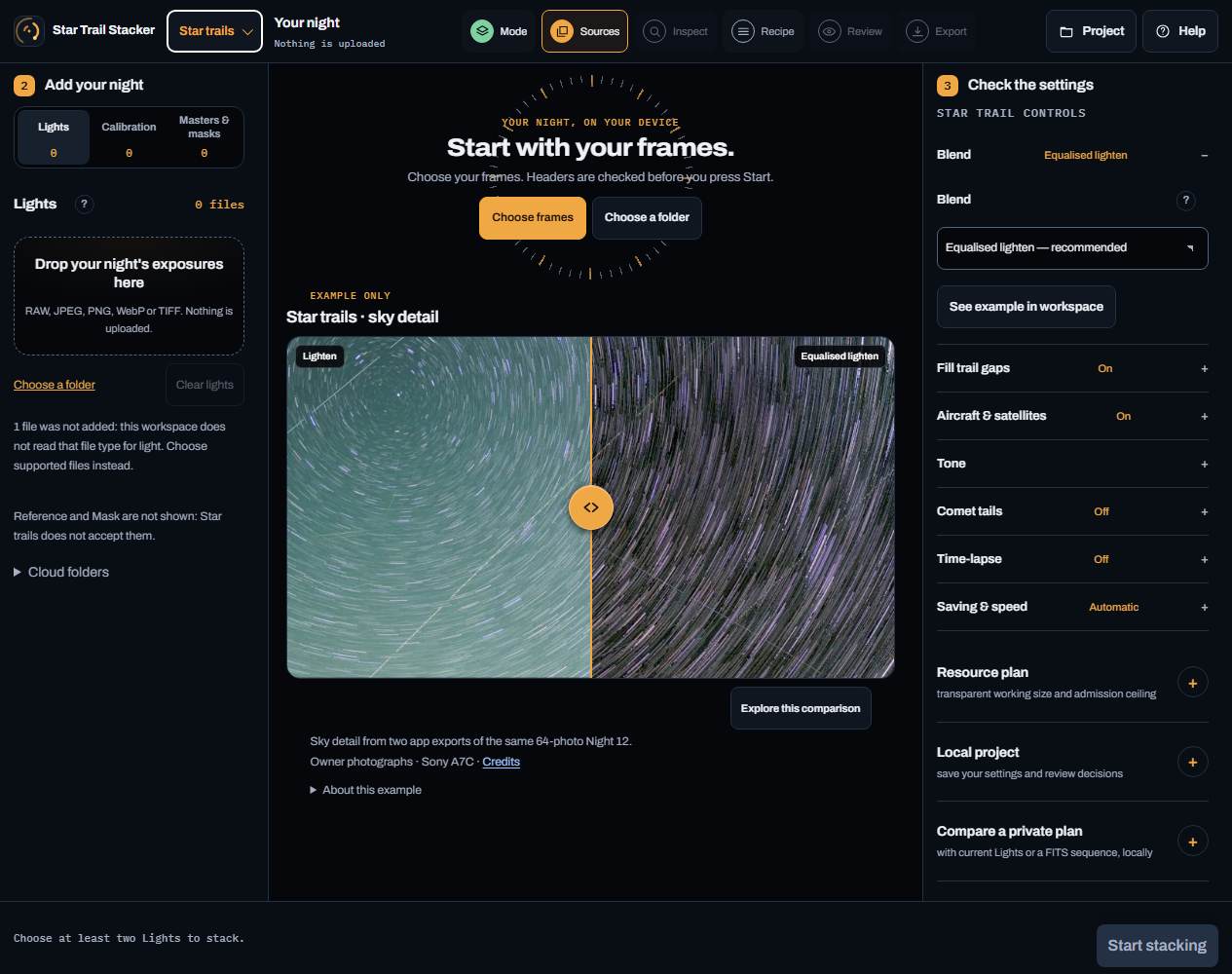
Task: Switch to the Masters & masks tab
Action: point(204,137)
